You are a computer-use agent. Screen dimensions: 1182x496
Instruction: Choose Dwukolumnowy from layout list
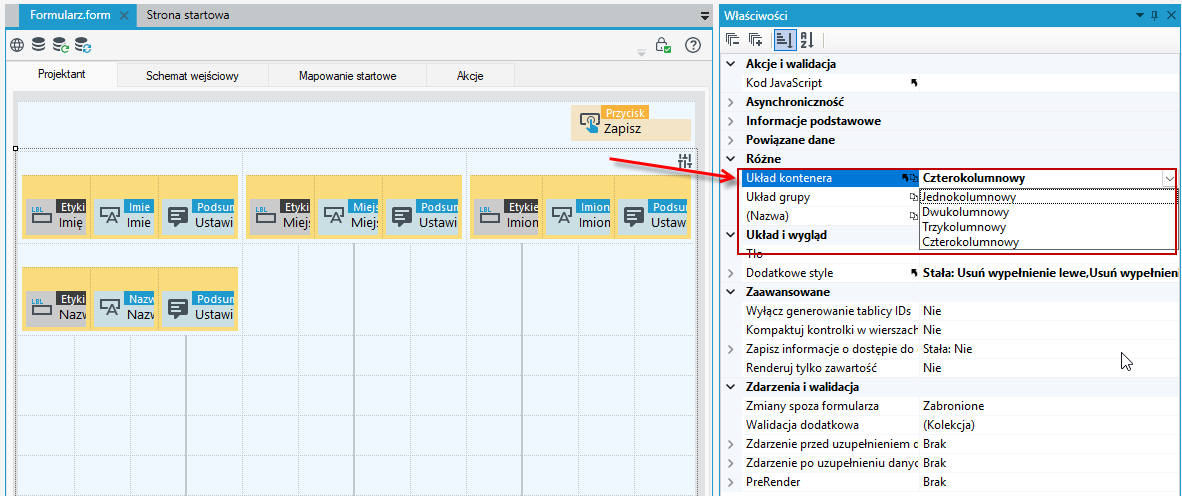pos(1048,213)
